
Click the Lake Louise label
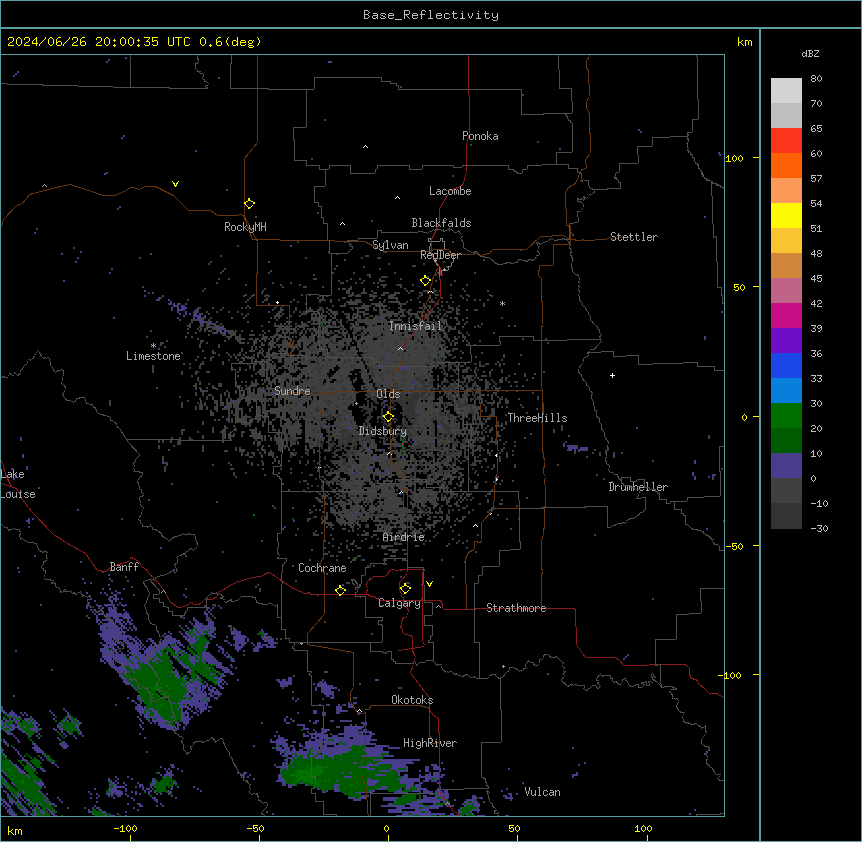tap(18, 484)
